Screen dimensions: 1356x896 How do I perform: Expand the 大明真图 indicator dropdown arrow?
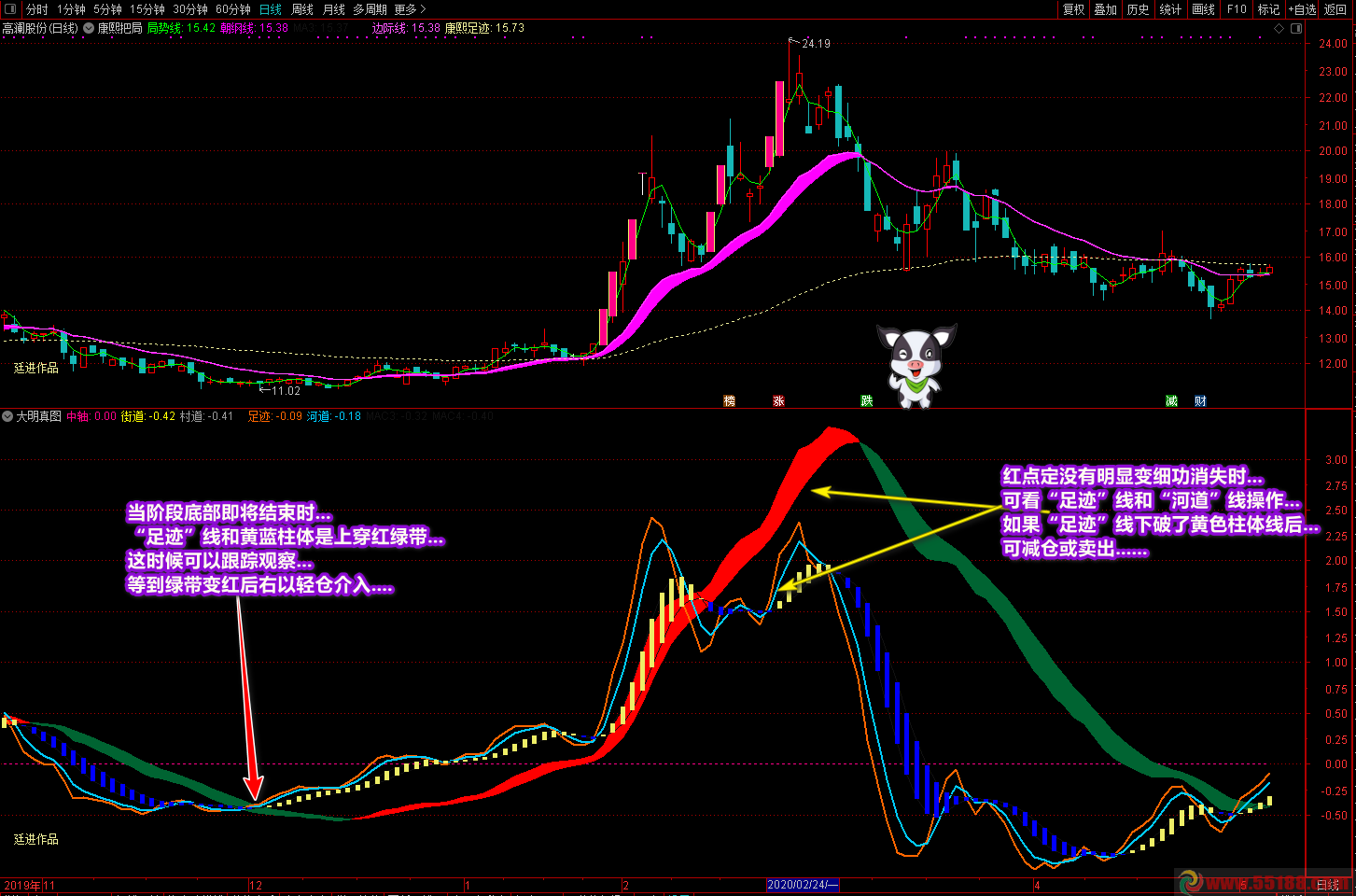pyautogui.click(x=7, y=416)
